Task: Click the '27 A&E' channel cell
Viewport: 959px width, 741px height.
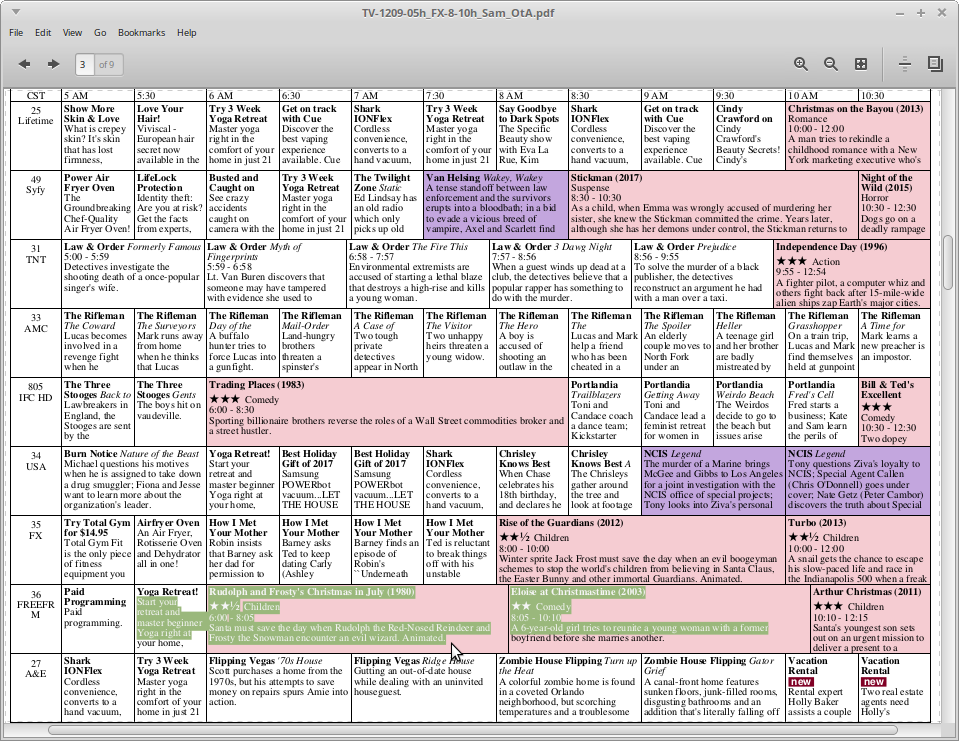Action: [x=35, y=688]
